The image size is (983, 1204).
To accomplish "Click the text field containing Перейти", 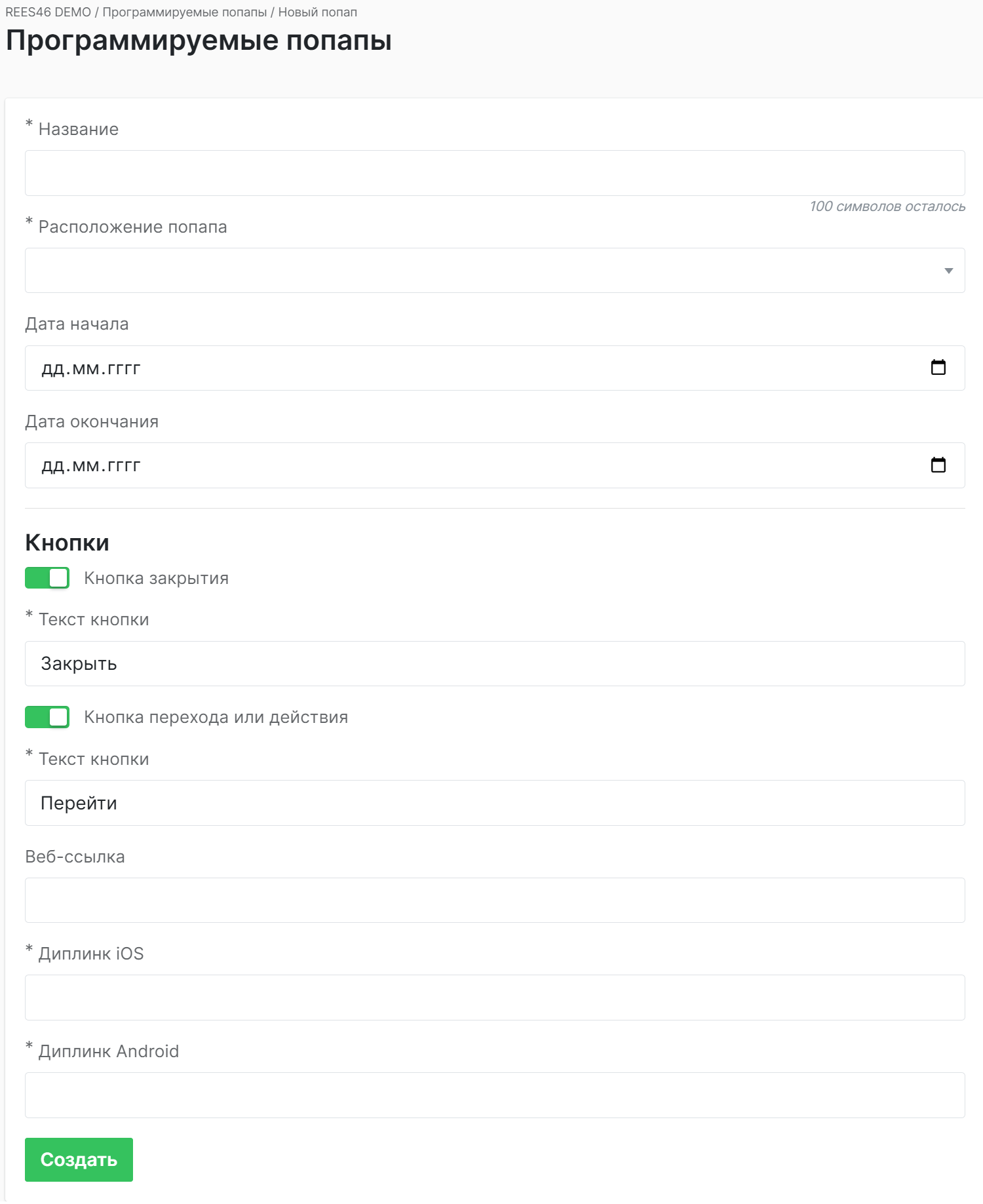I will point(494,803).
